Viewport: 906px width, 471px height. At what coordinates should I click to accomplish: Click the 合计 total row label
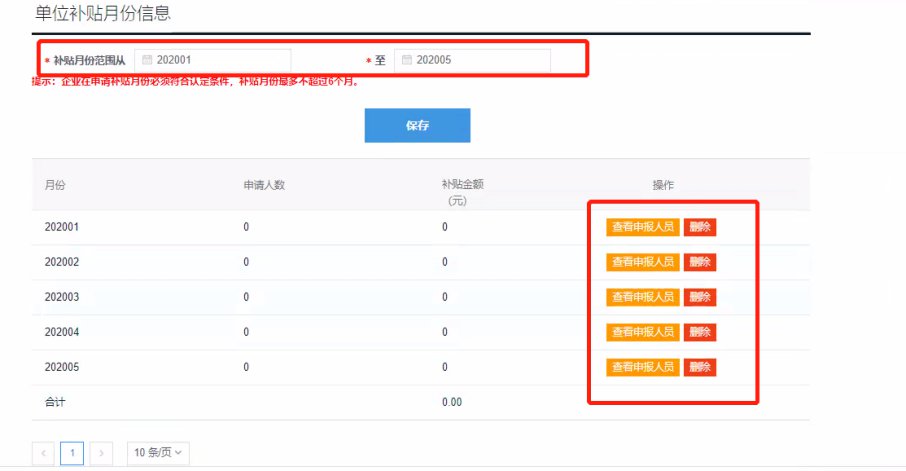(55, 402)
